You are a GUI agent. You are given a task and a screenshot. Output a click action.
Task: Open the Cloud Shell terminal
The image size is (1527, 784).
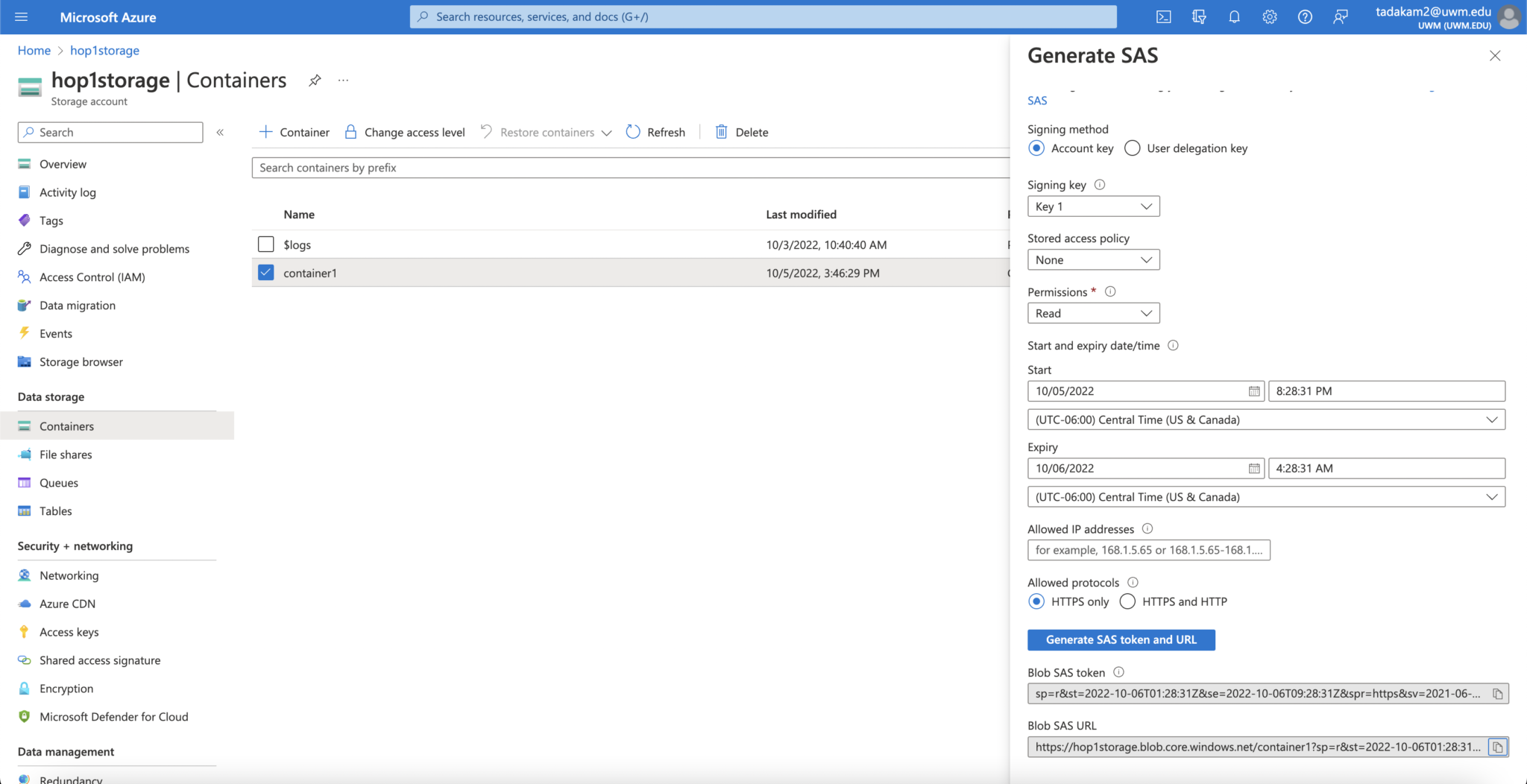(1164, 16)
